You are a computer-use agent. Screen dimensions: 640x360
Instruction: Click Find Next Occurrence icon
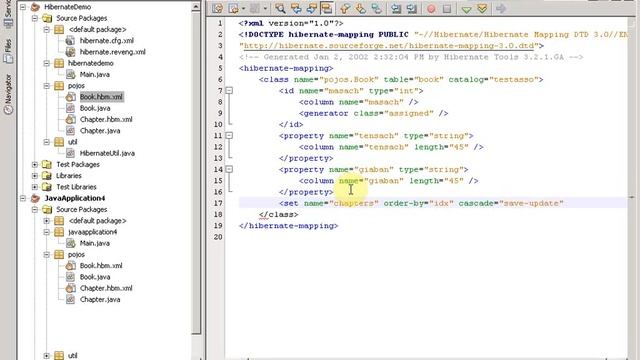tap(311, 9)
